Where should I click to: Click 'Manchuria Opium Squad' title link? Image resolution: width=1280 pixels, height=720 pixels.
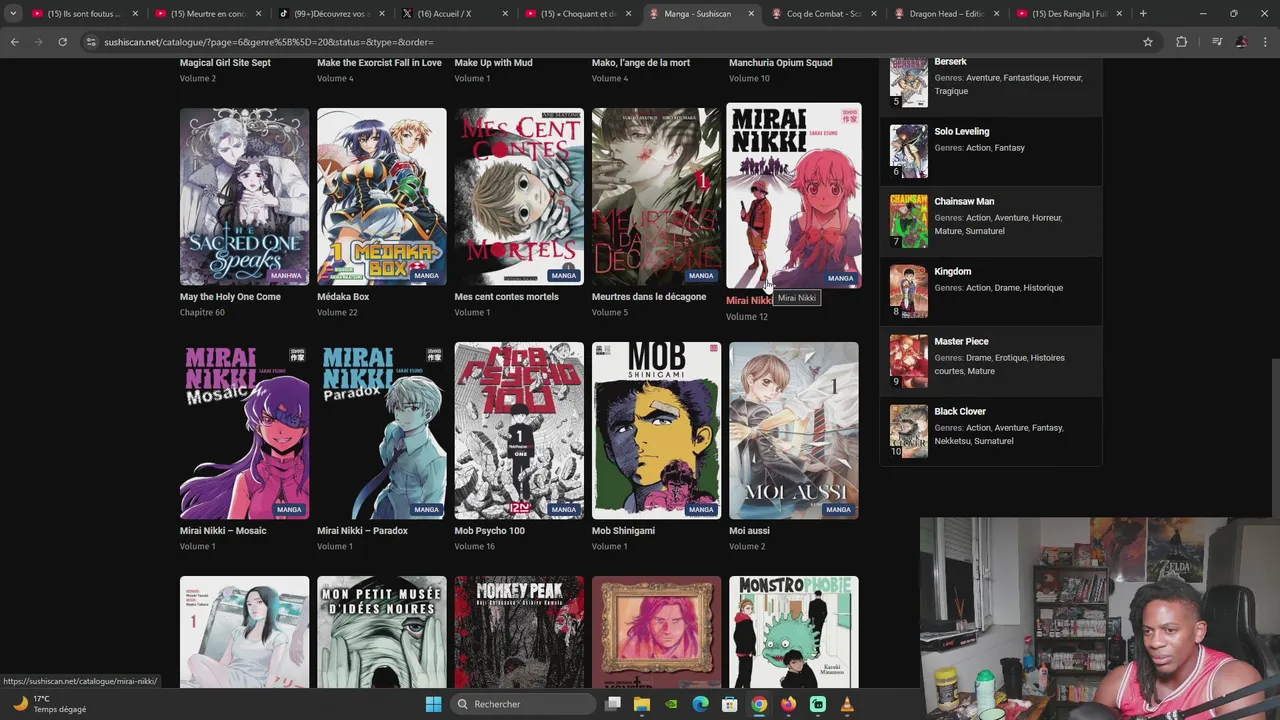pyautogui.click(x=780, y=63)
